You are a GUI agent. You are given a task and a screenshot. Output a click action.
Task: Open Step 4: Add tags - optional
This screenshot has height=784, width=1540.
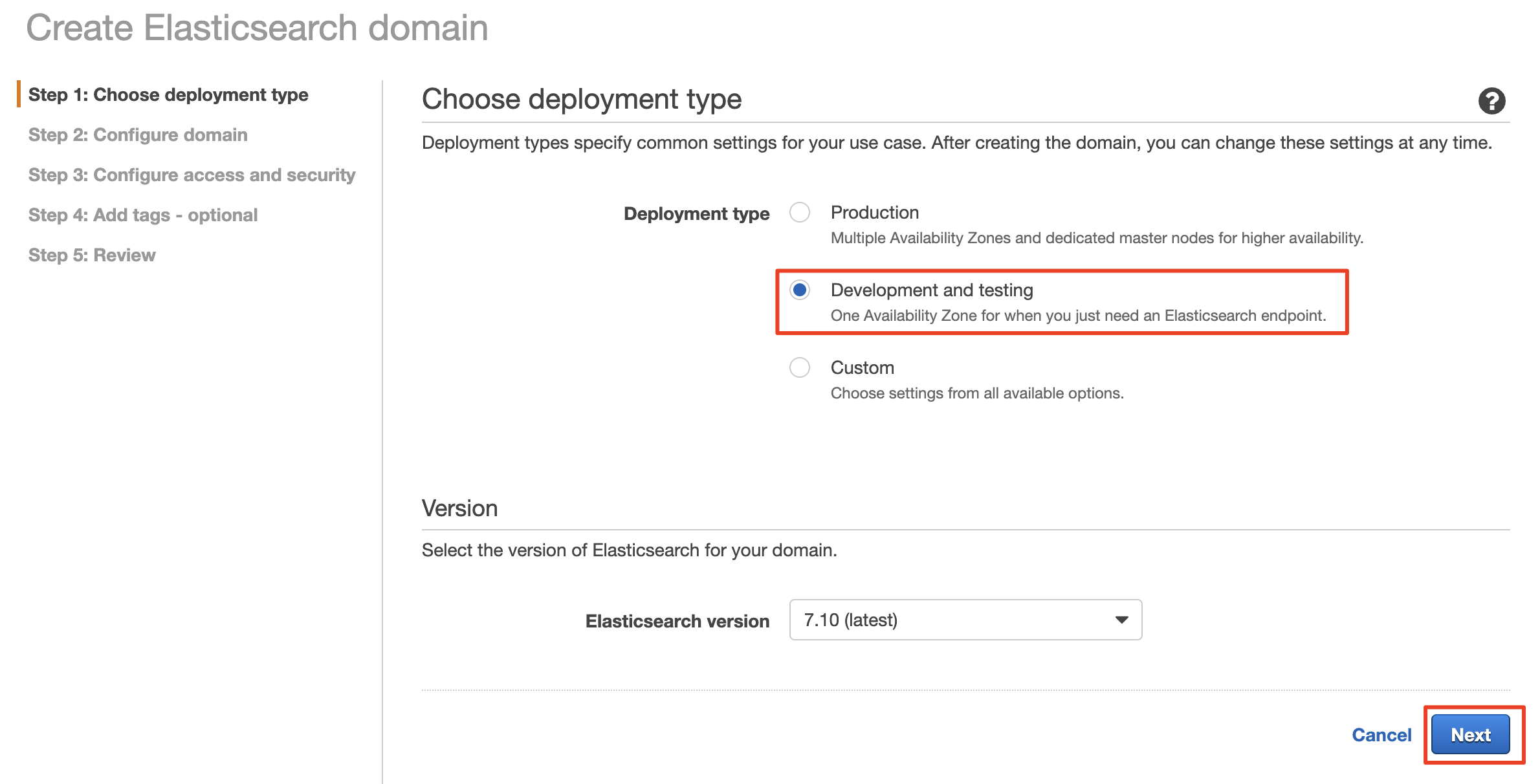click(x=143, y=215)
